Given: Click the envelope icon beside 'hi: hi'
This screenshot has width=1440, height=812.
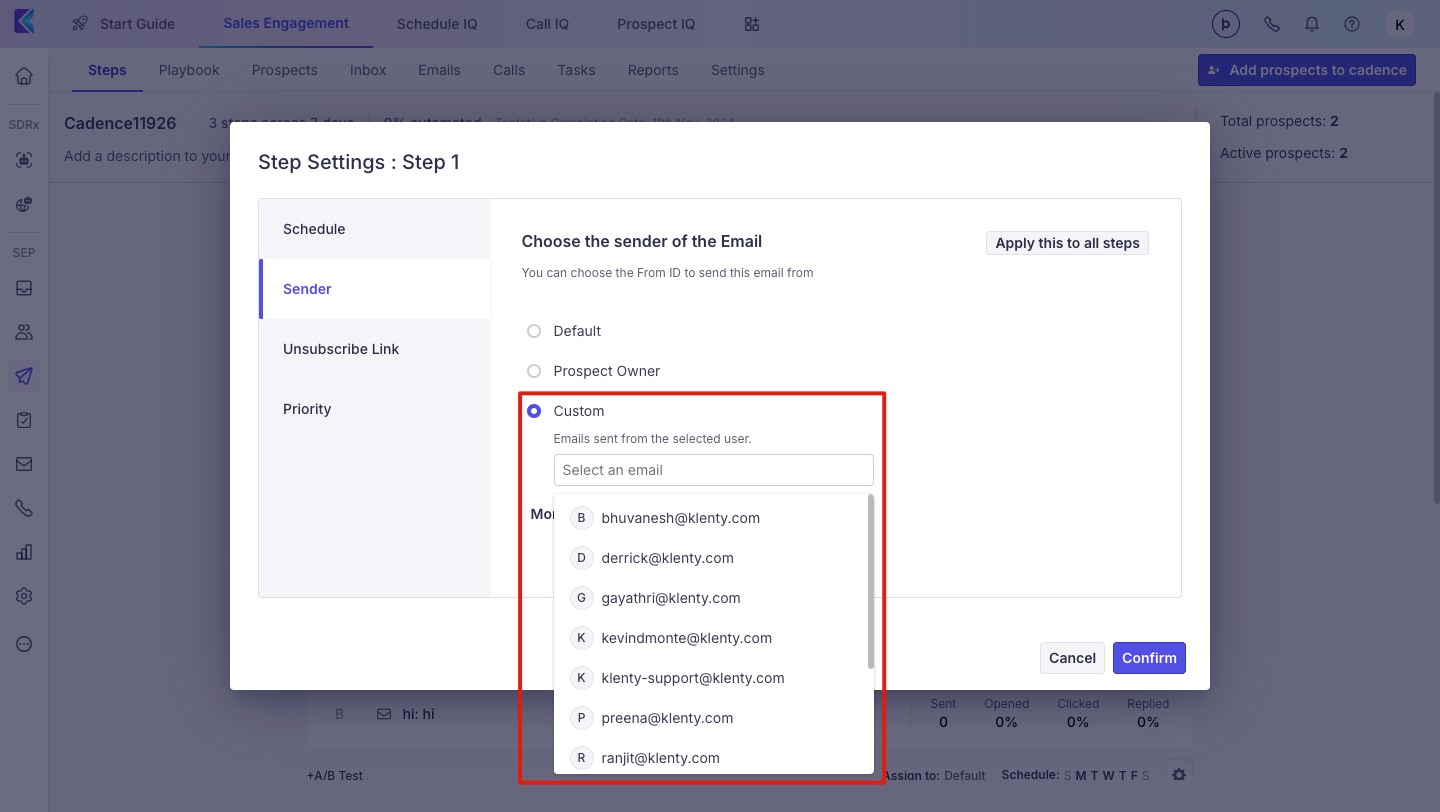Looking at the screenshot, I should tap(383, 714).
